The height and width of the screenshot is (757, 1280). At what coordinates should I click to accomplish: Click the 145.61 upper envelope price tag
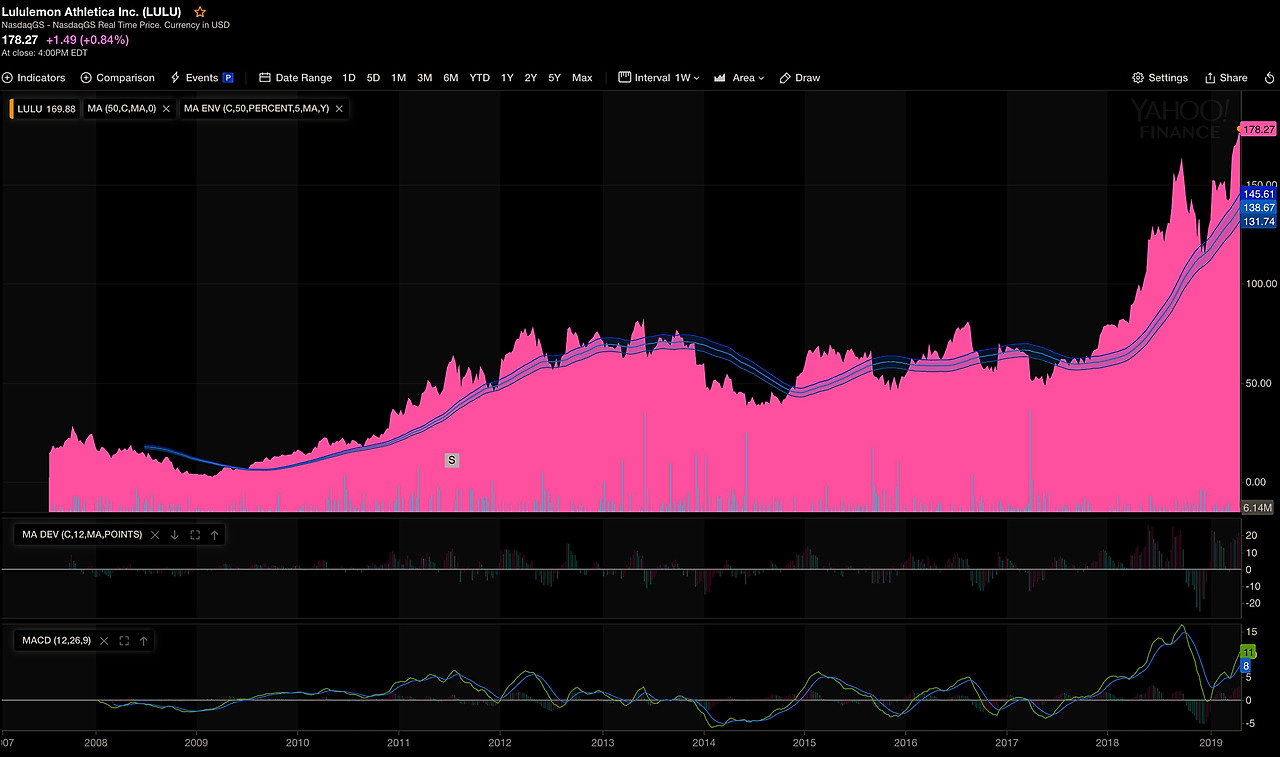pos(1258,193)
